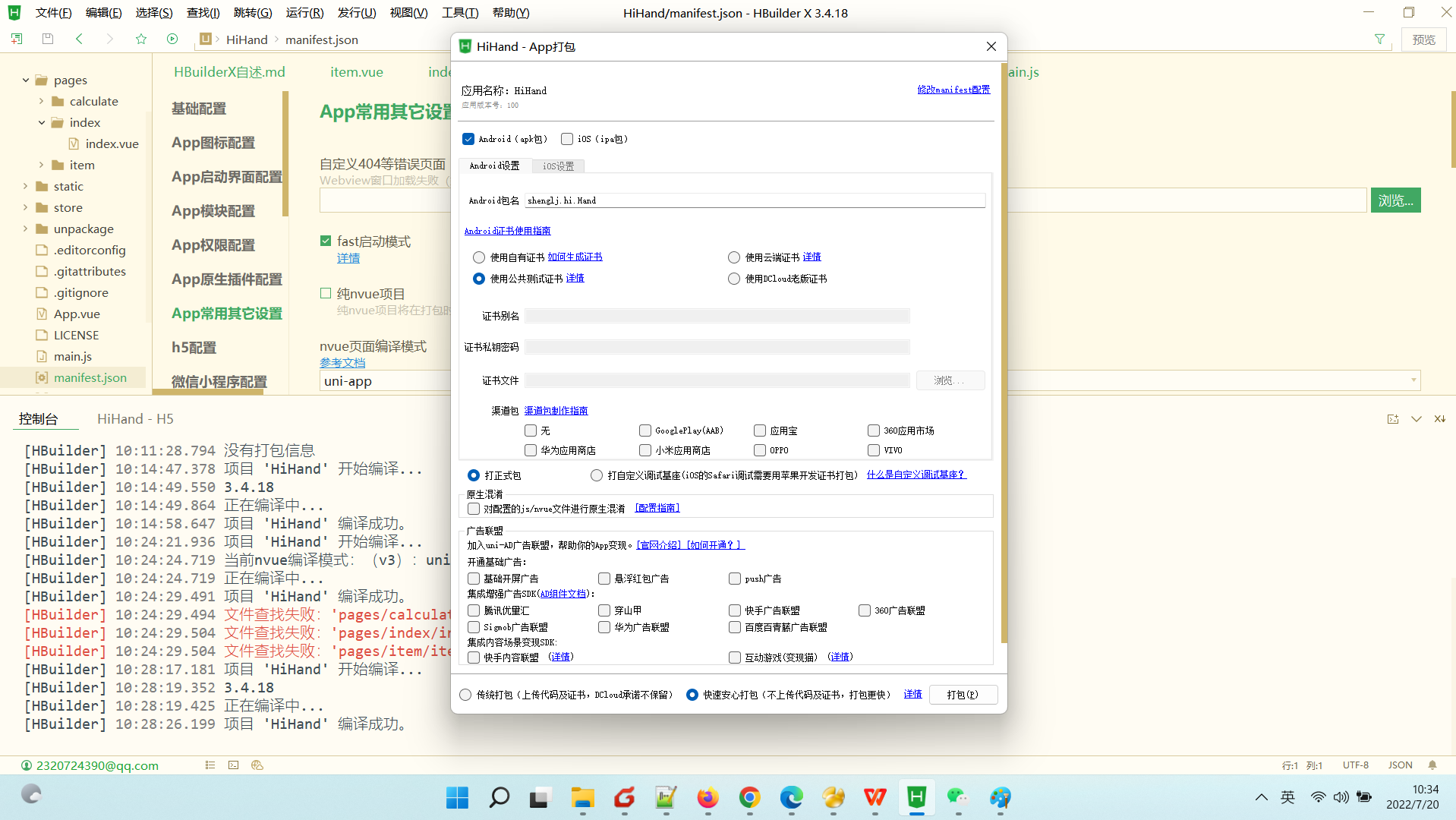
Task: Click the list icon in status bar
Action: coord(210,765)
